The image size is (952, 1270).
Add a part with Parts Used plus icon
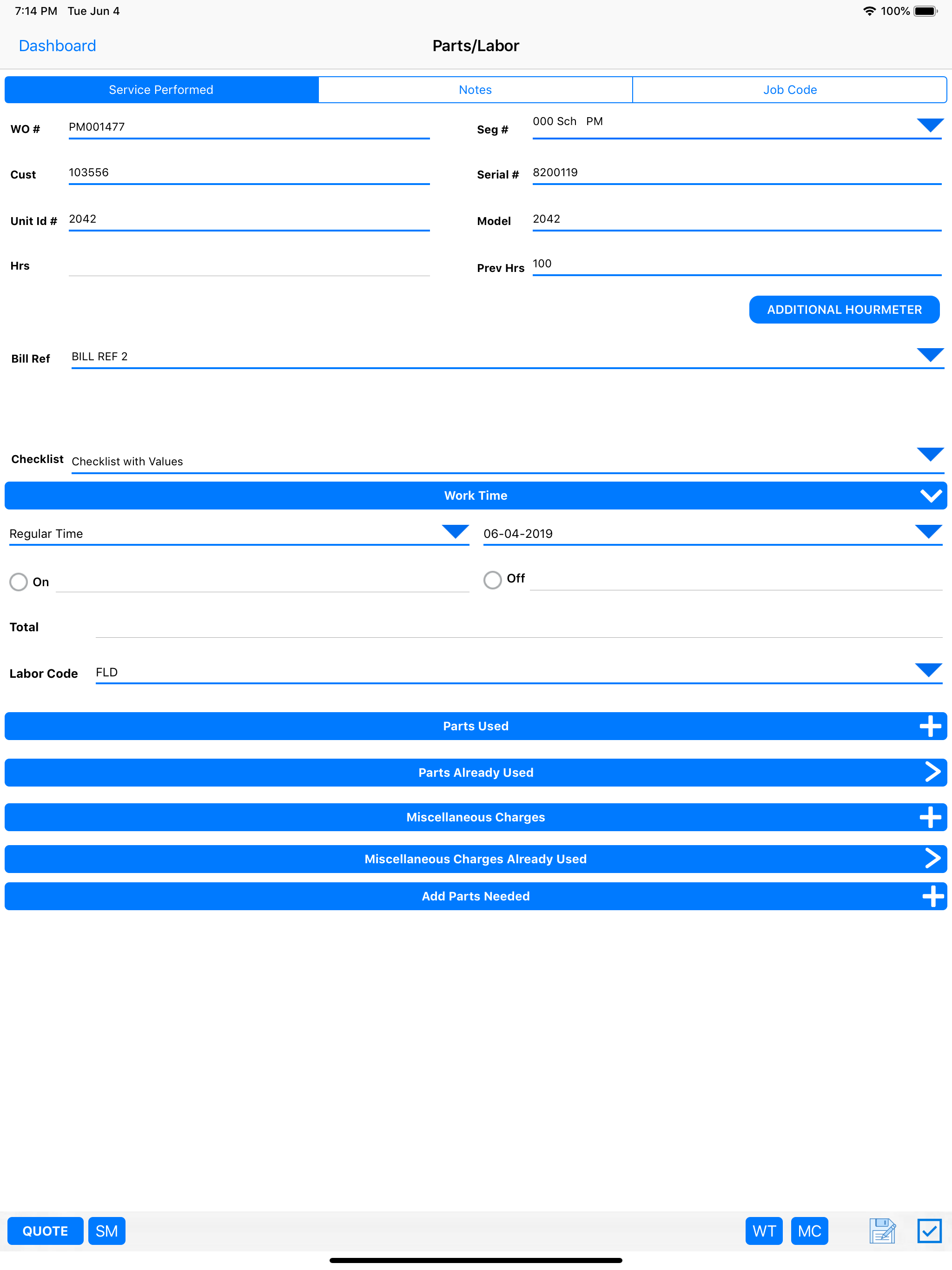click(930, 726)
